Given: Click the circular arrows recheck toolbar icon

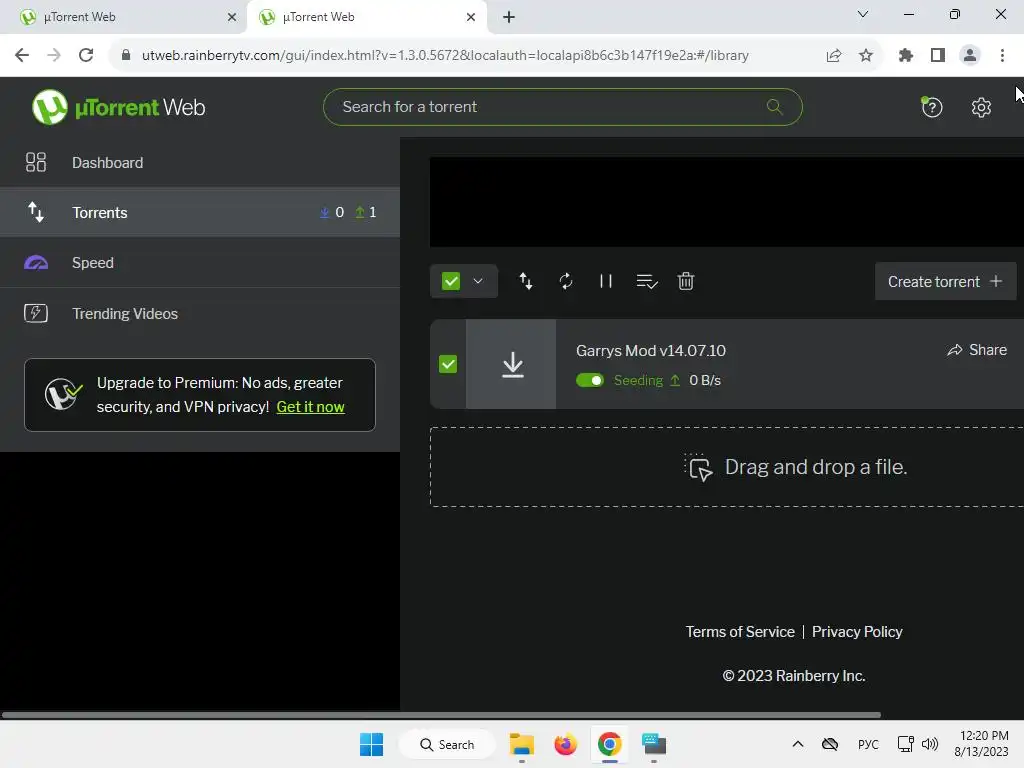Looking at the screenshot, I should point(566,281).
